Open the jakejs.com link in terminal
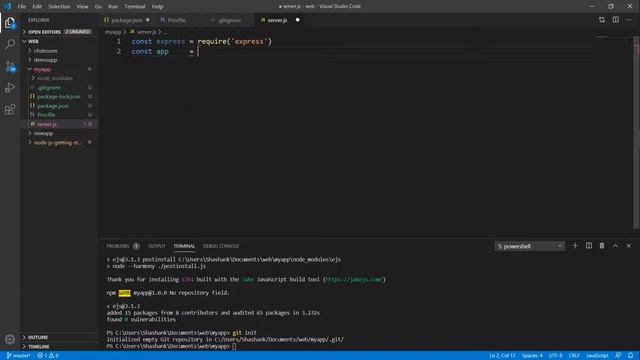This screenshot has width=640, height=360. pyautogui.click(x=354, y=280)
